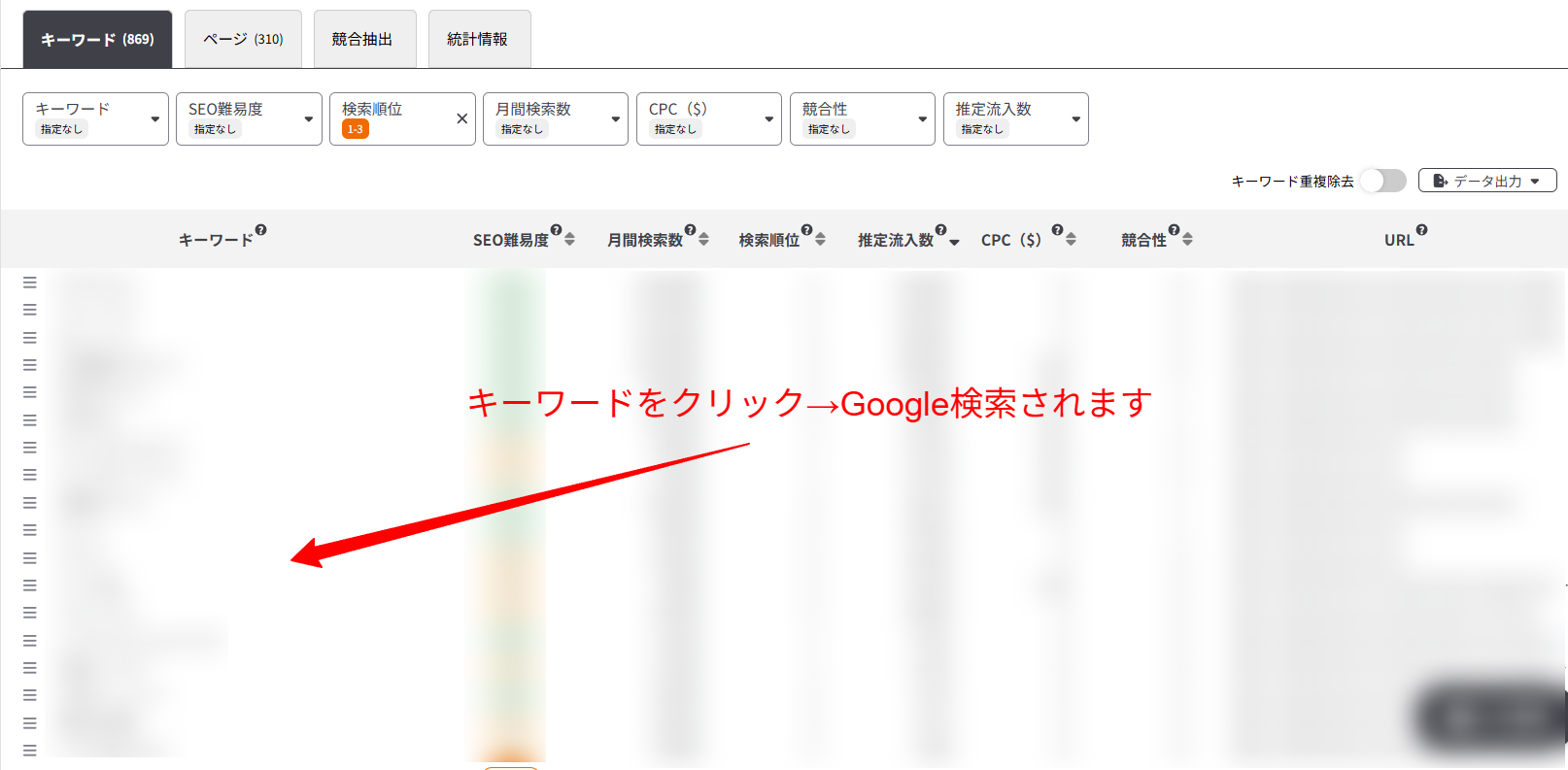Click help icon beside URL column header
This screenshot has height=770, width=1568.
coord(1421,230)
